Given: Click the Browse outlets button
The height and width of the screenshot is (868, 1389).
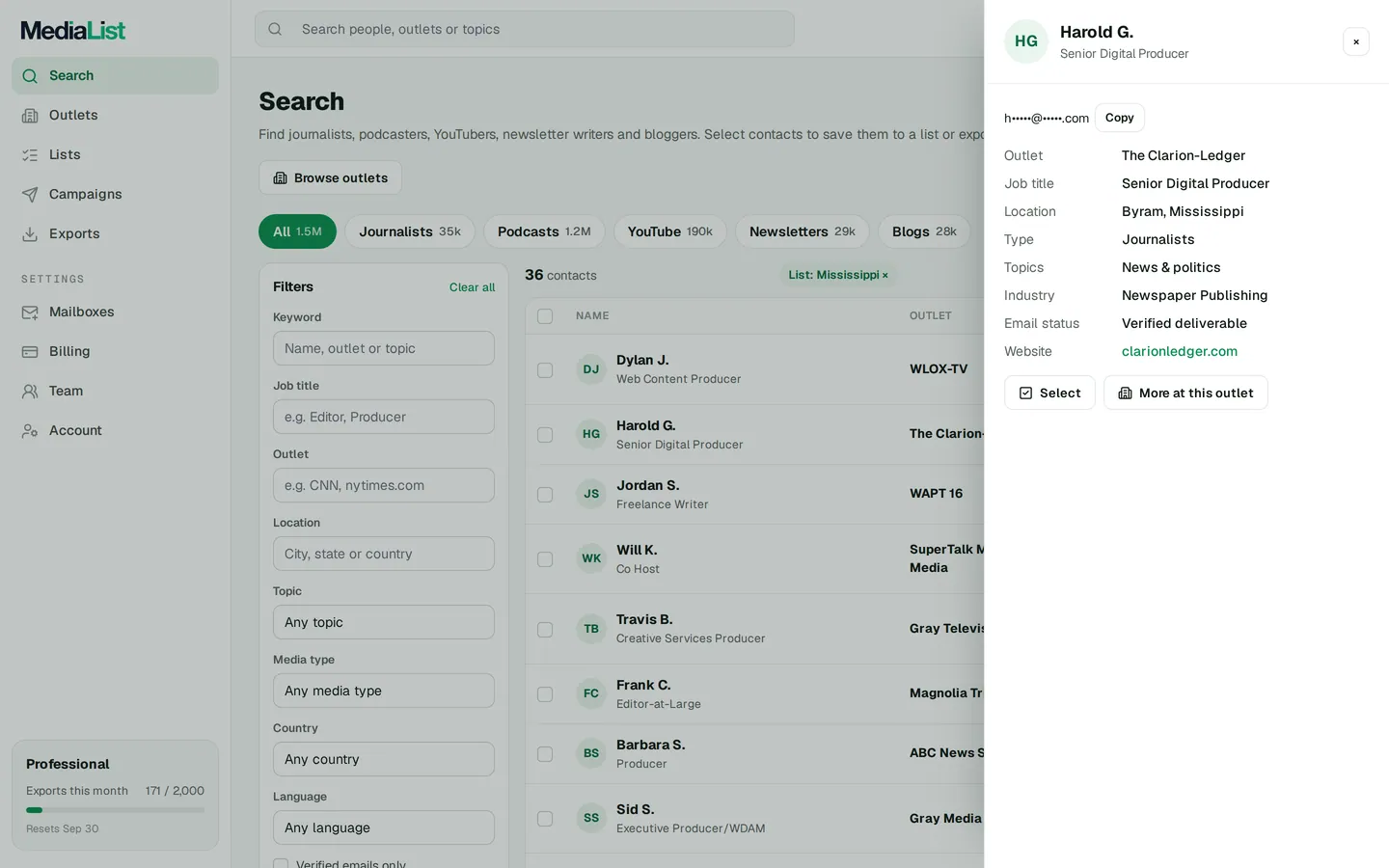Looking at the screenshot, I should point(331,177).
